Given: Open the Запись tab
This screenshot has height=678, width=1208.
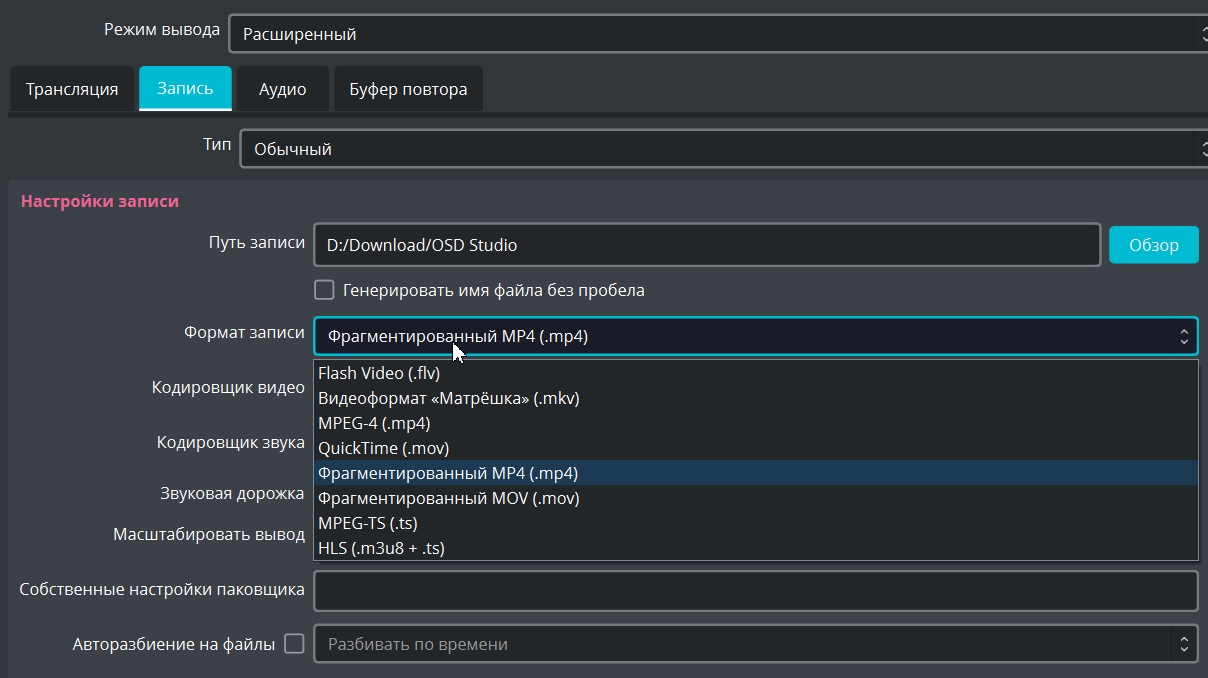Looking at the screenshot, I should pyautogui.click(x=185, y=88).
